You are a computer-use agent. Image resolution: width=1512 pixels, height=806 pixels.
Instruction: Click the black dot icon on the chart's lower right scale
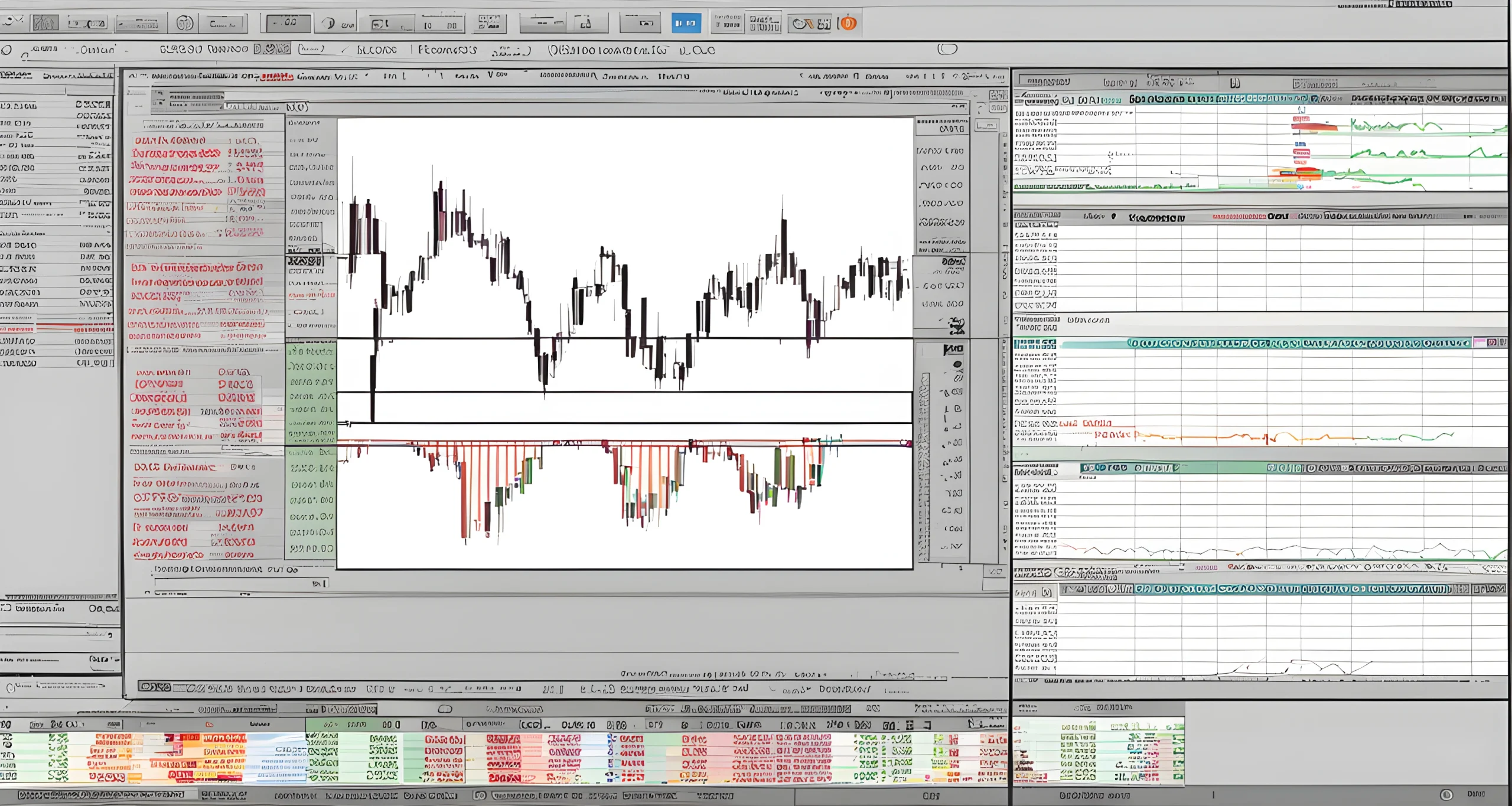click(957, 364)
